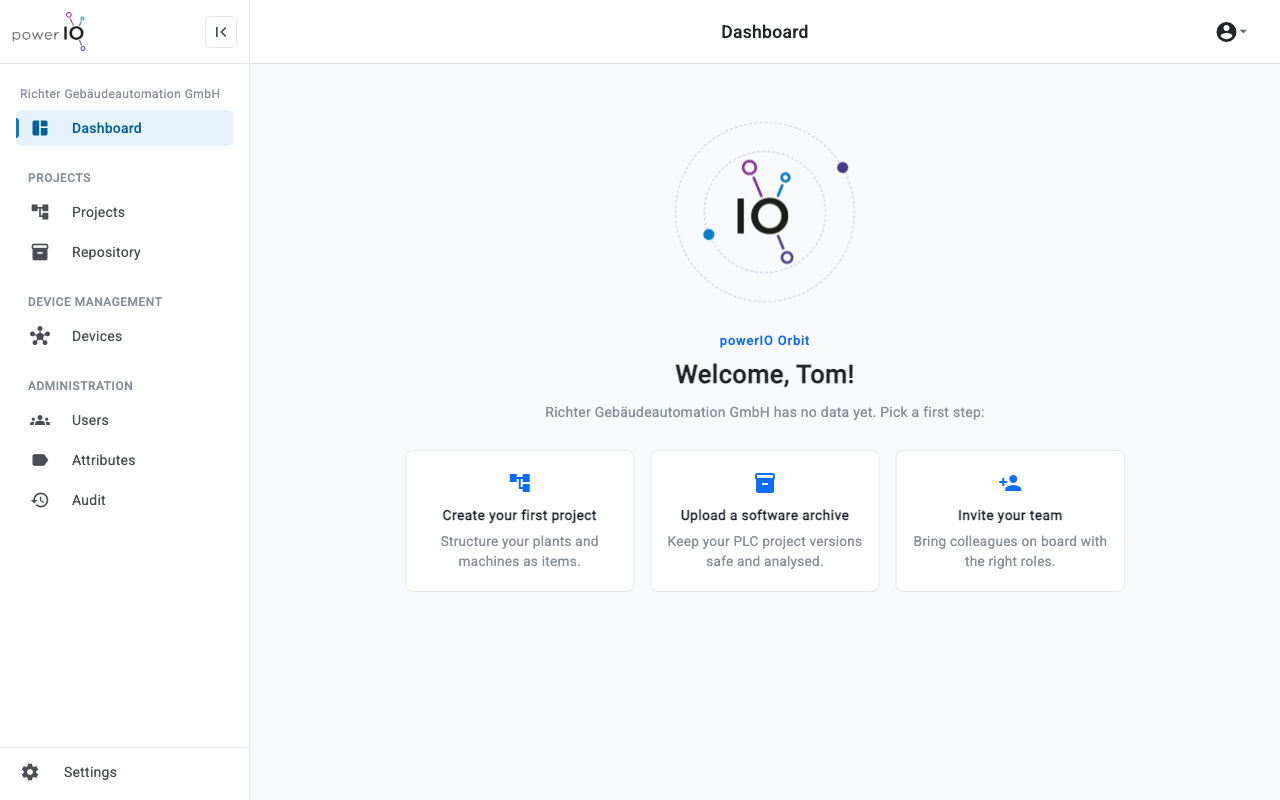Expand the account menu dropdown arrow
Image resolution: width=1280 pixels, height=800 pixels.
[1243, 32]
